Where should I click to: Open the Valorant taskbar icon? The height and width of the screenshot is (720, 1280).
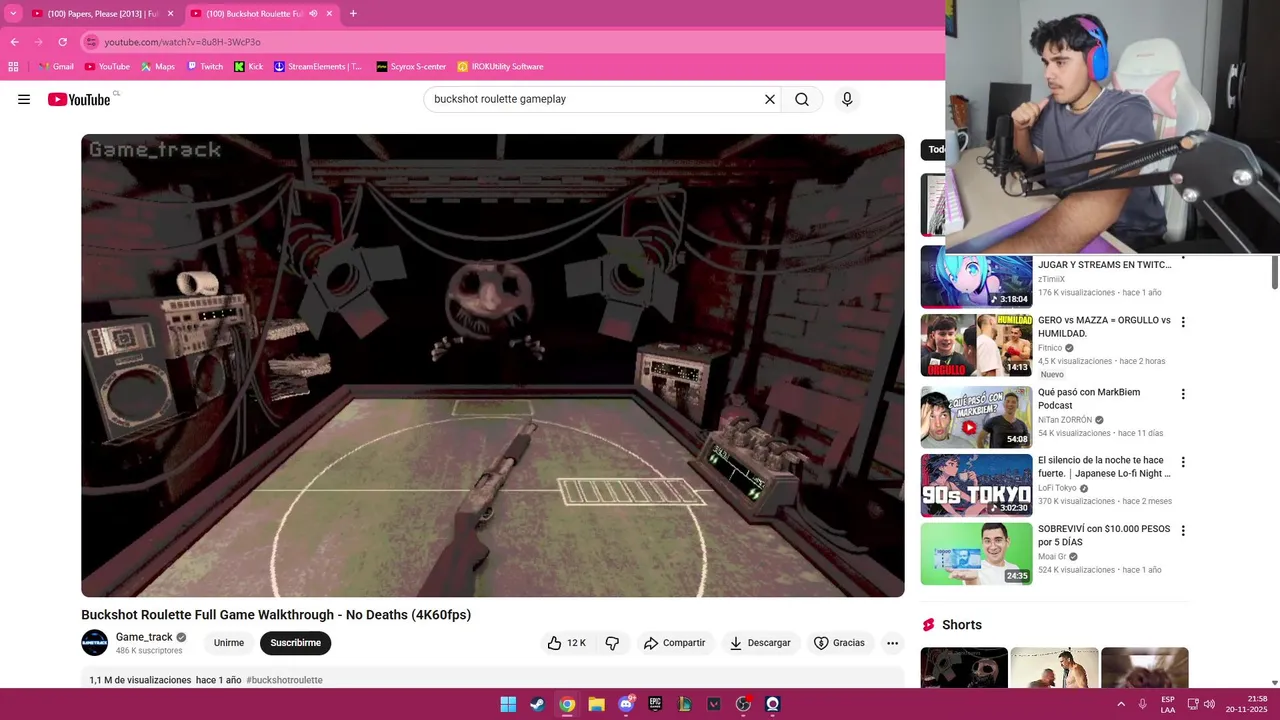(714, 704)
